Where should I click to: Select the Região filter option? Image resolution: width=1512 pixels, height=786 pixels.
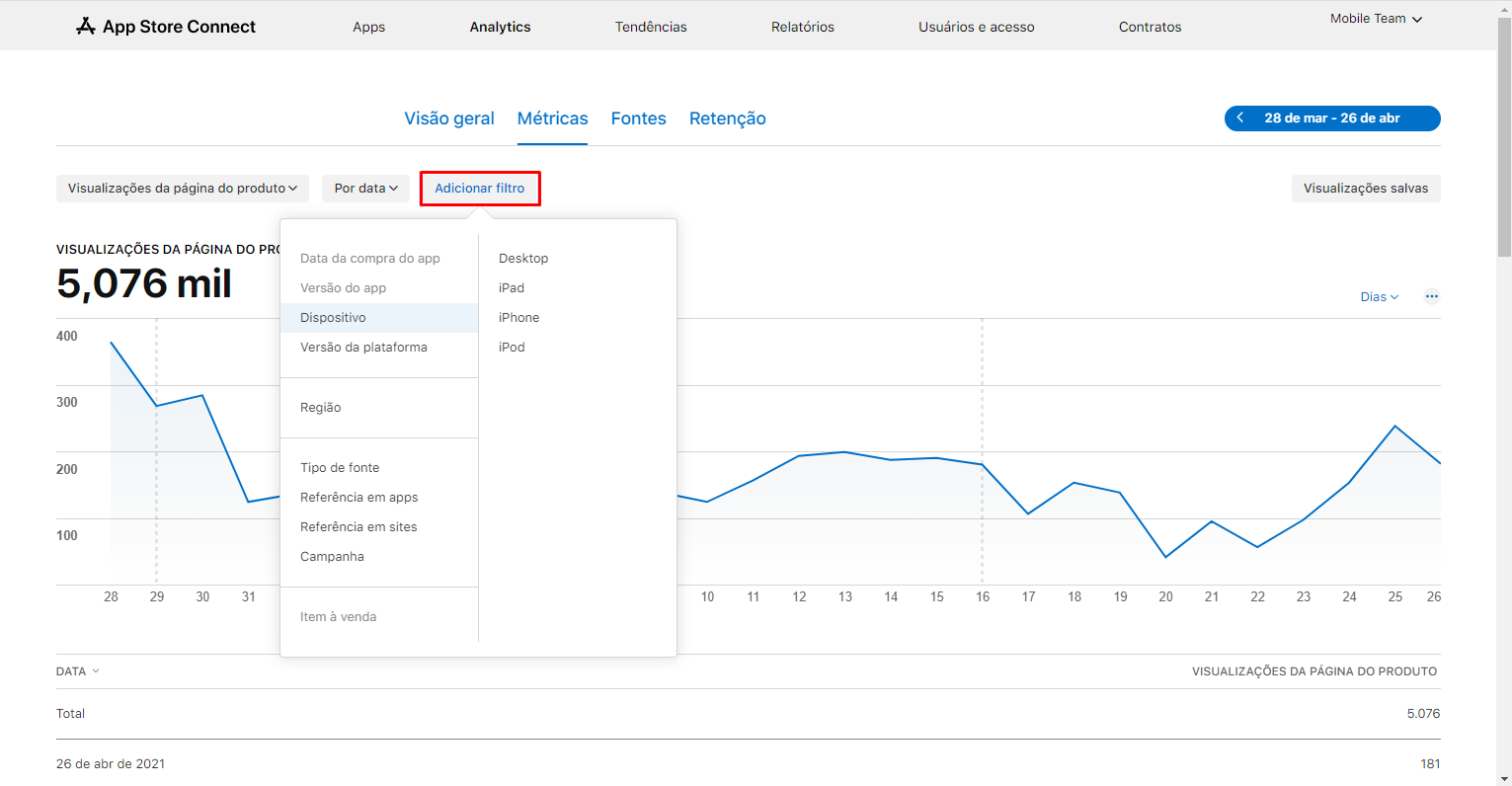click(321, 408)
